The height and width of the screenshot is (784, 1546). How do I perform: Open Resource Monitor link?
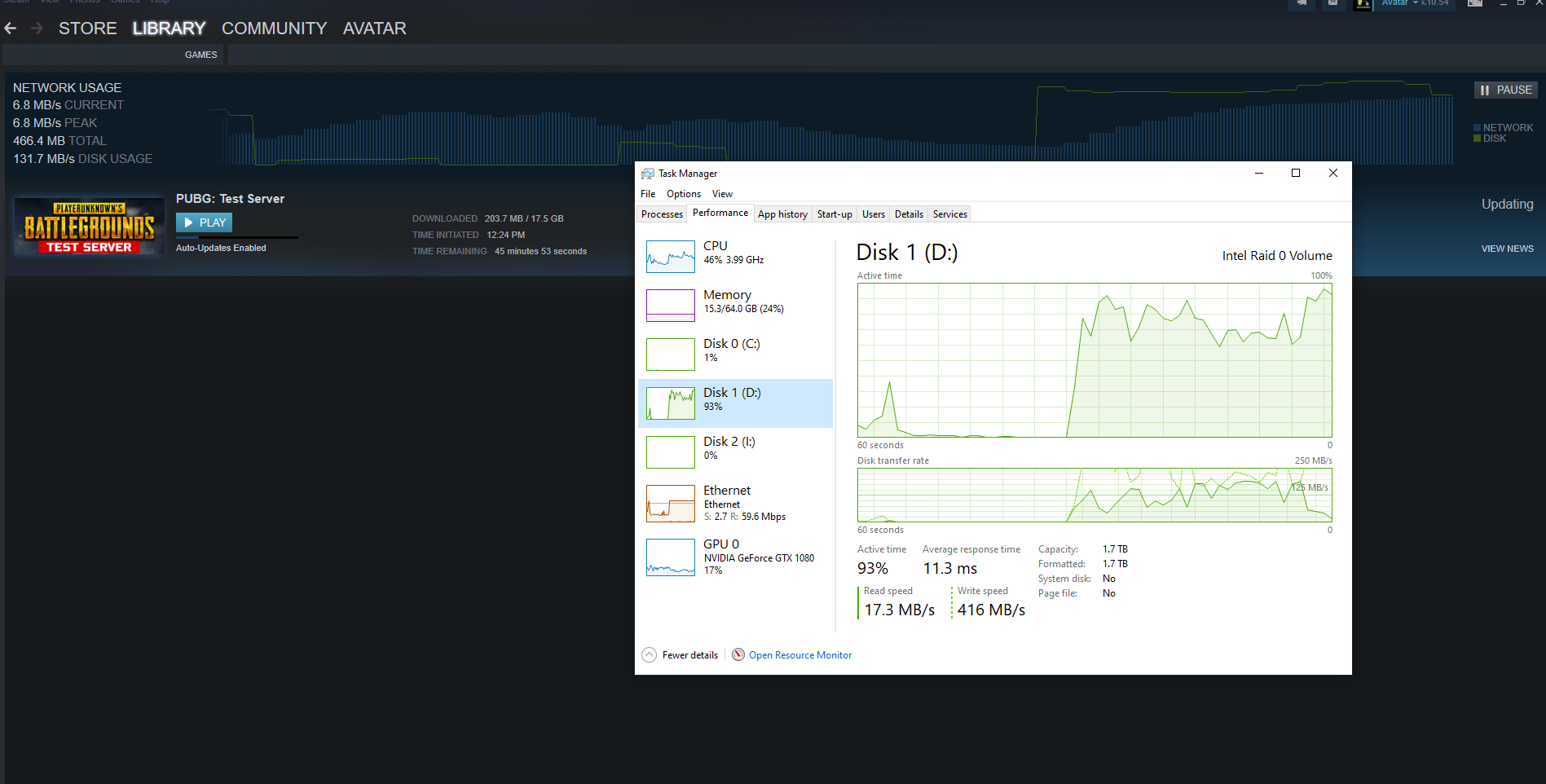[800, 655]
